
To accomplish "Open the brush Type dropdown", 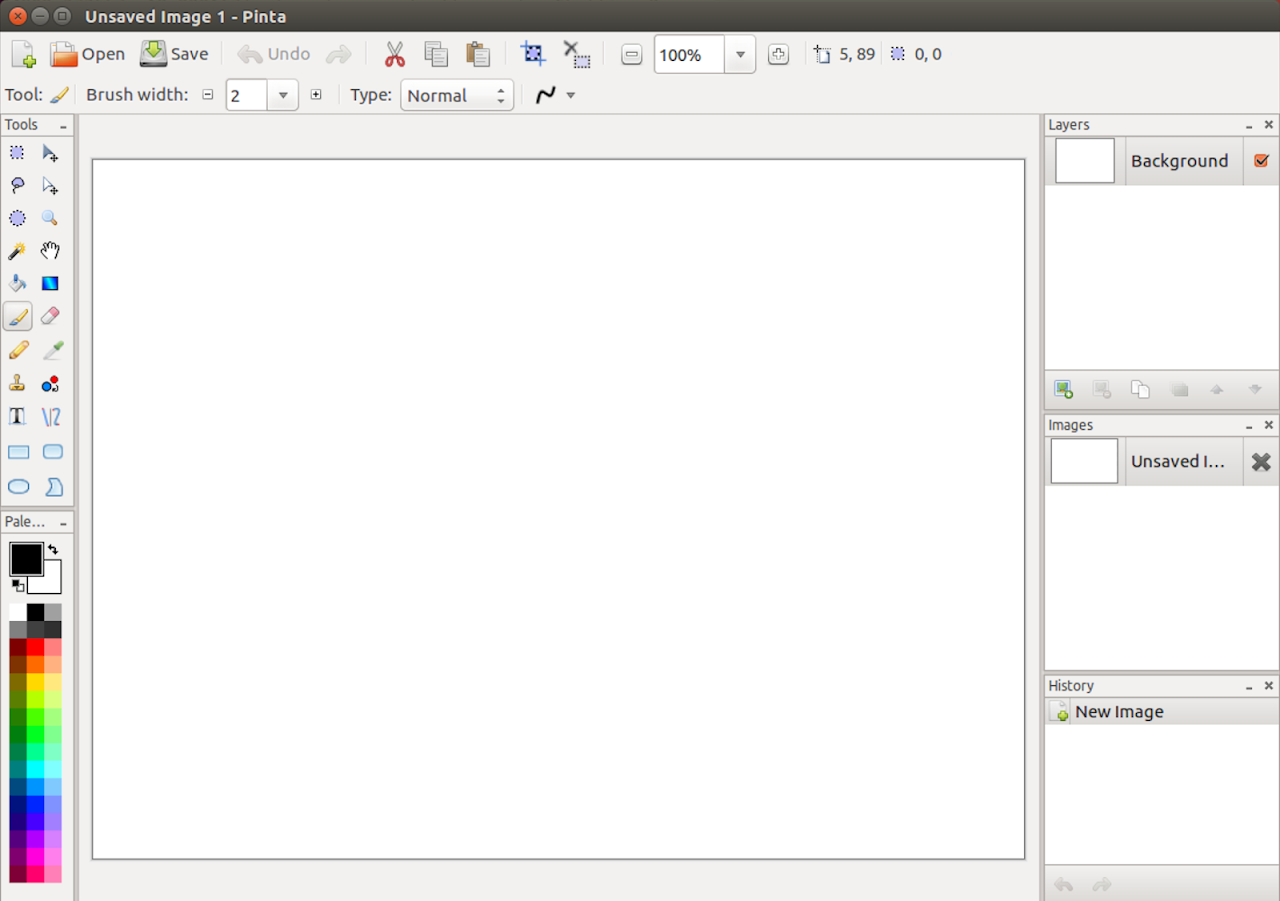I will (457, 95).
